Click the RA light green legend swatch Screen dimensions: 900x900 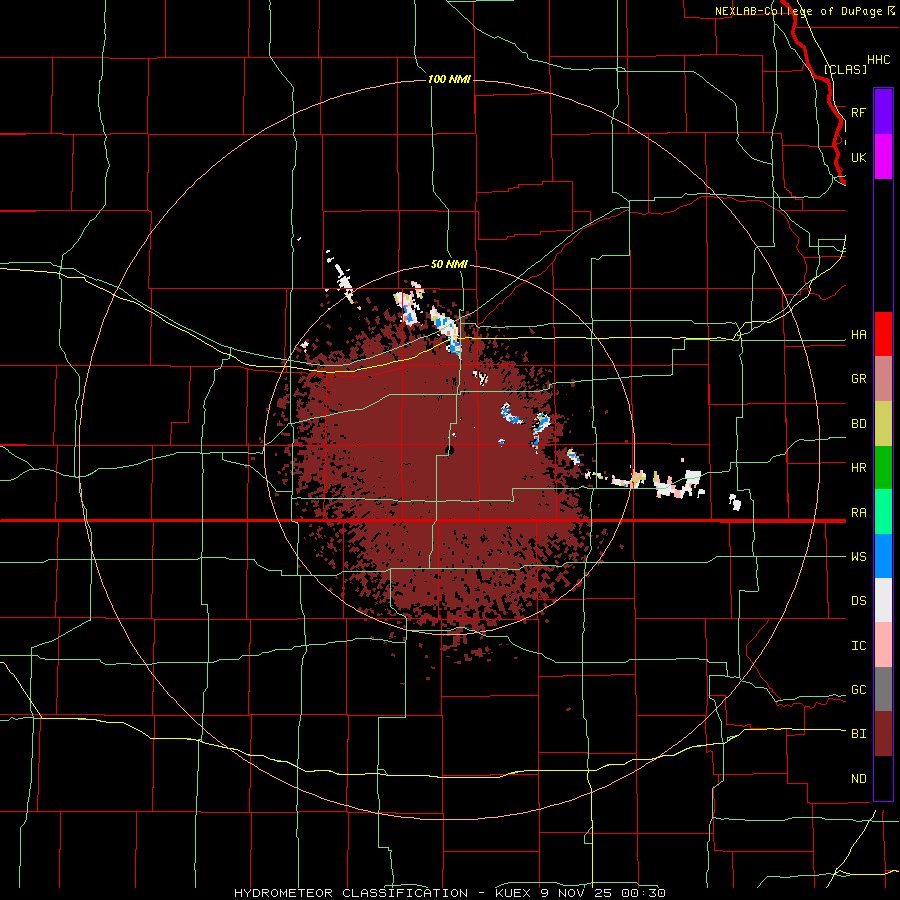883,512
